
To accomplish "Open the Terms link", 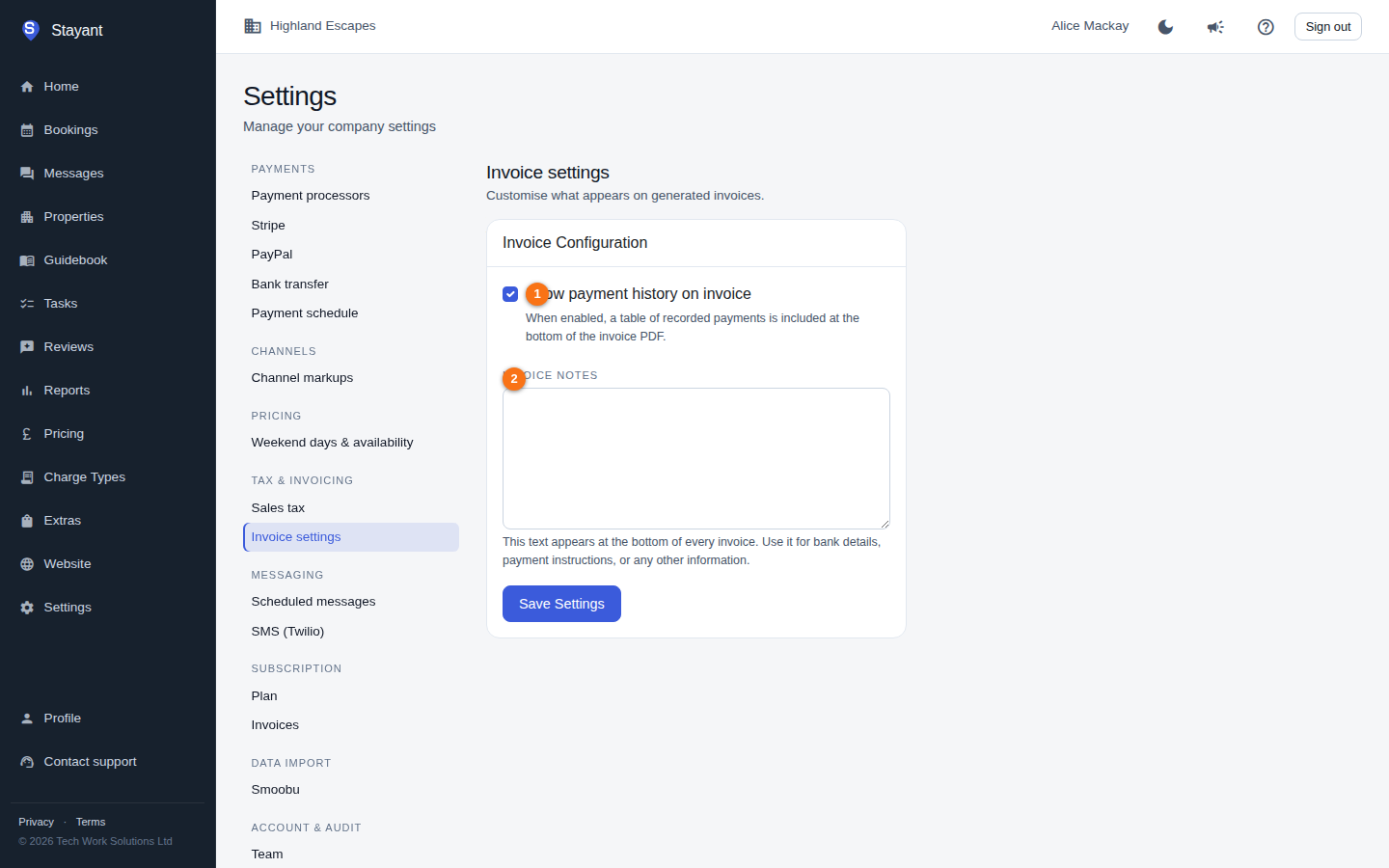I will point(91,822).
